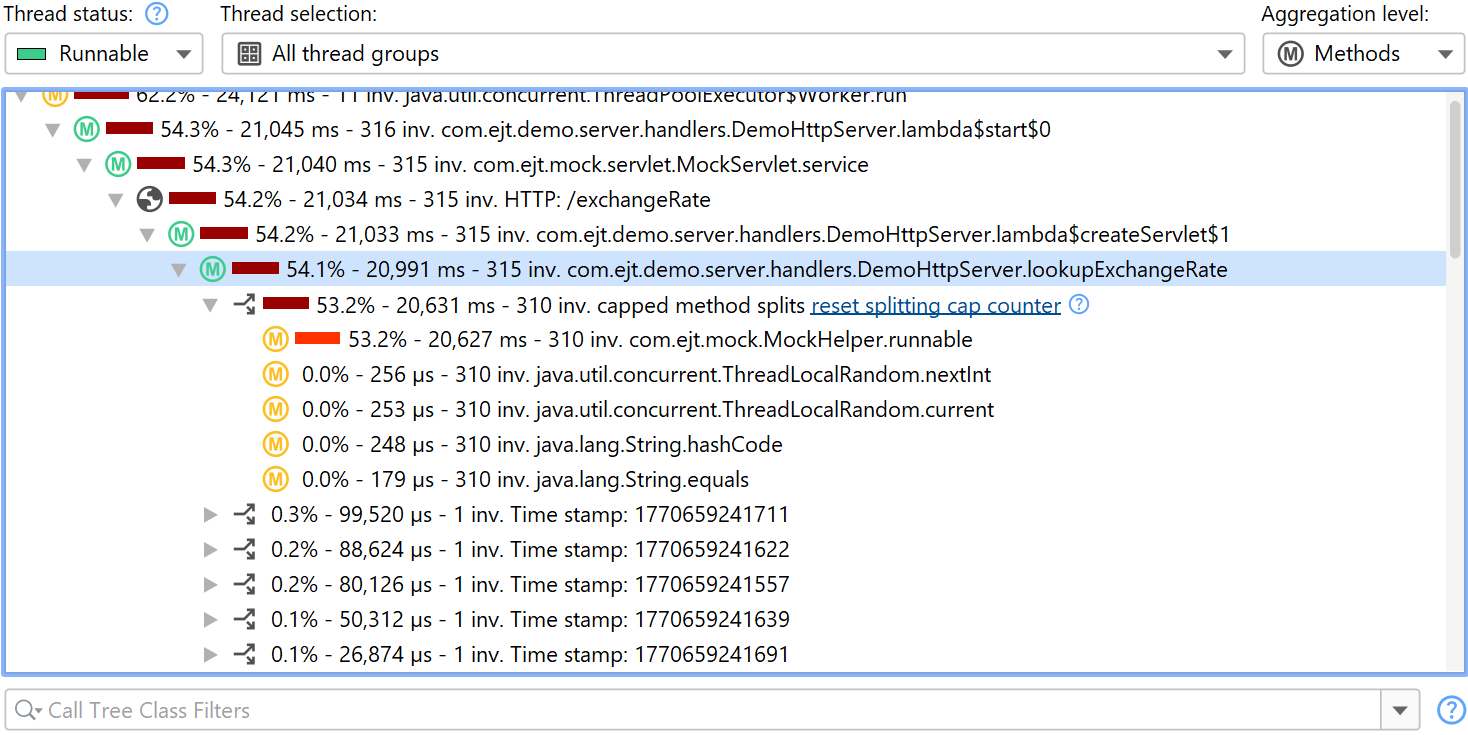Collapse the capped method splits node
Image resolution: width=1468 pixels, height=735 pixels.
pyautogui.click(x=210, y=305)
